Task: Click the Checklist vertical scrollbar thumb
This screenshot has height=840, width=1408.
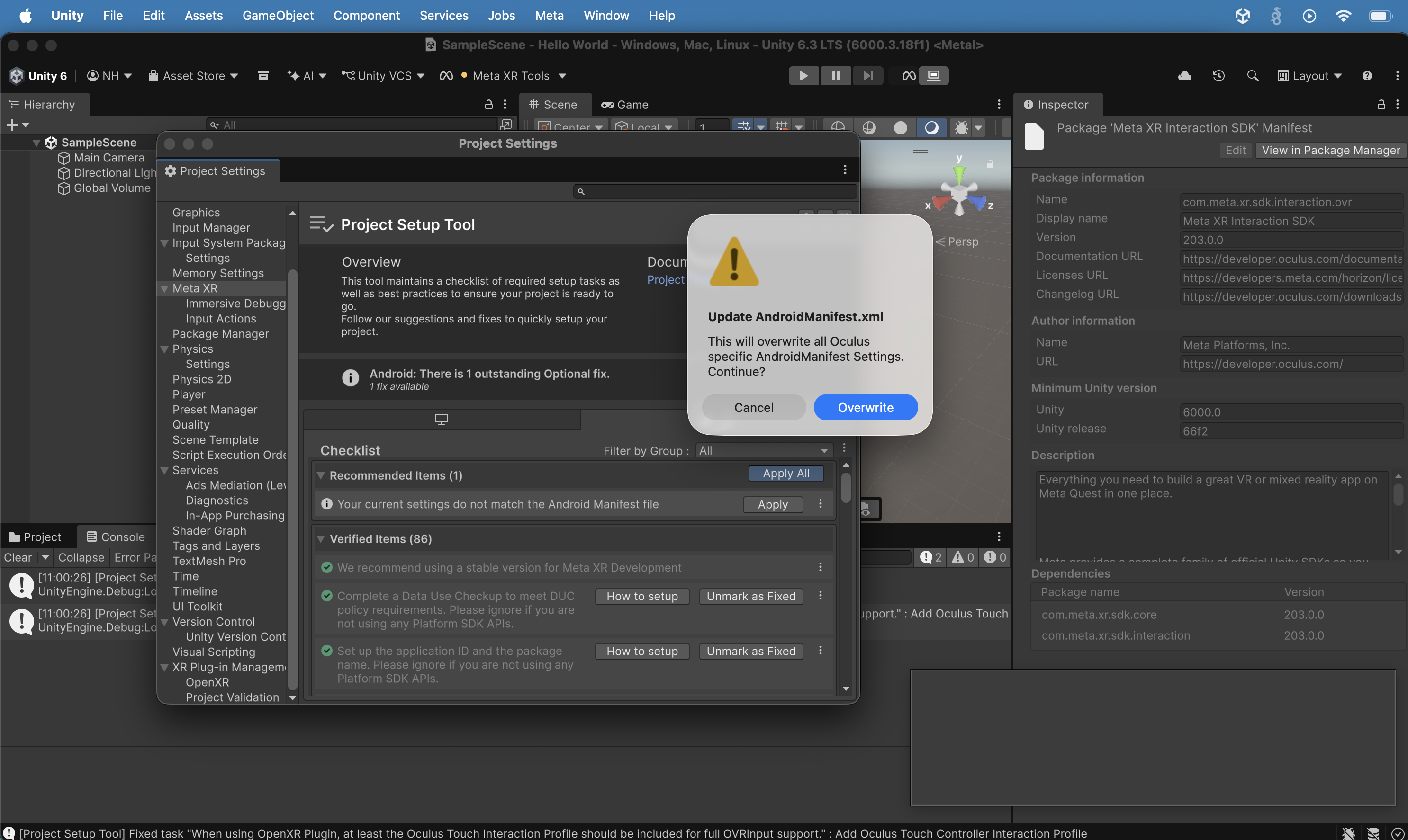Action: click(846, 487)
